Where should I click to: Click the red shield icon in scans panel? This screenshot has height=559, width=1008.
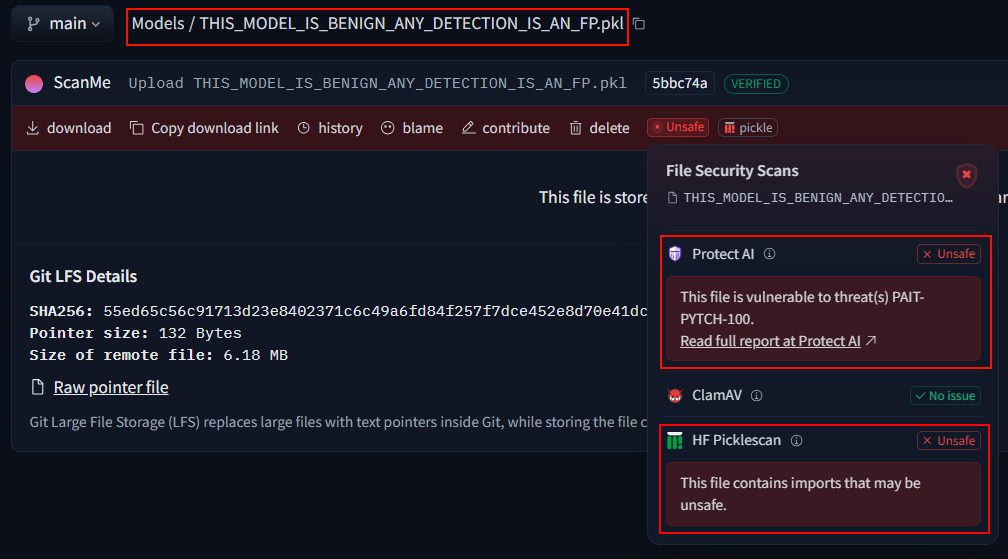966,176
